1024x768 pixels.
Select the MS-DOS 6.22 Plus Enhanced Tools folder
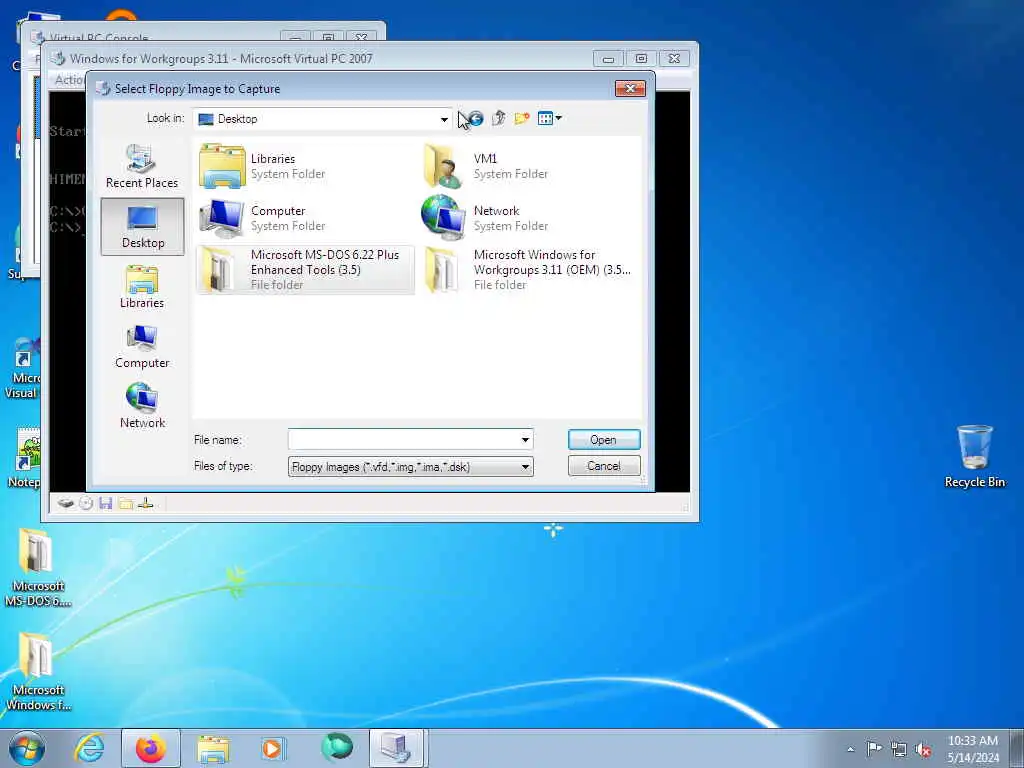(x=305, y=270)
